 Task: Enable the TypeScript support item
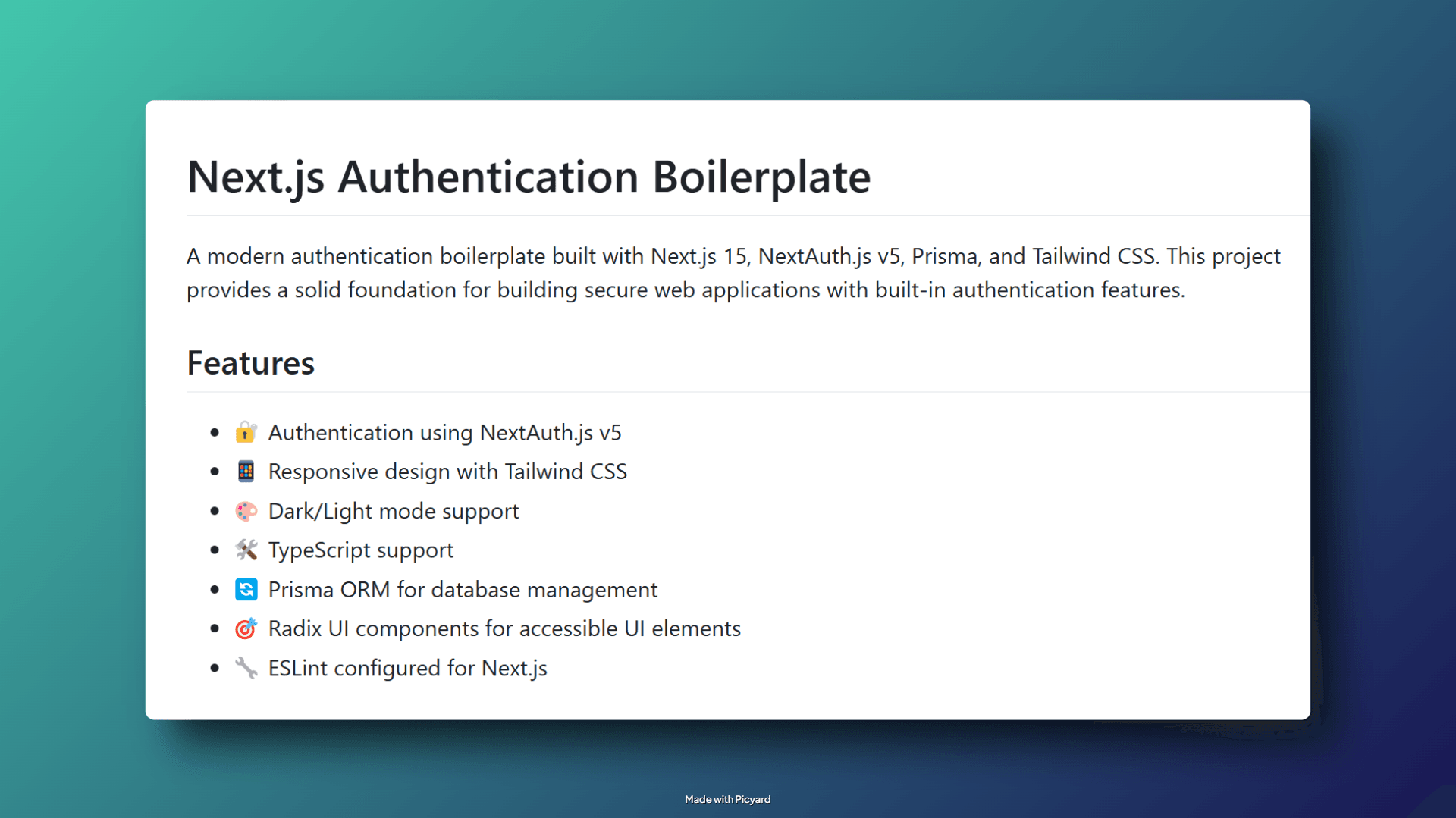point(360,550)
